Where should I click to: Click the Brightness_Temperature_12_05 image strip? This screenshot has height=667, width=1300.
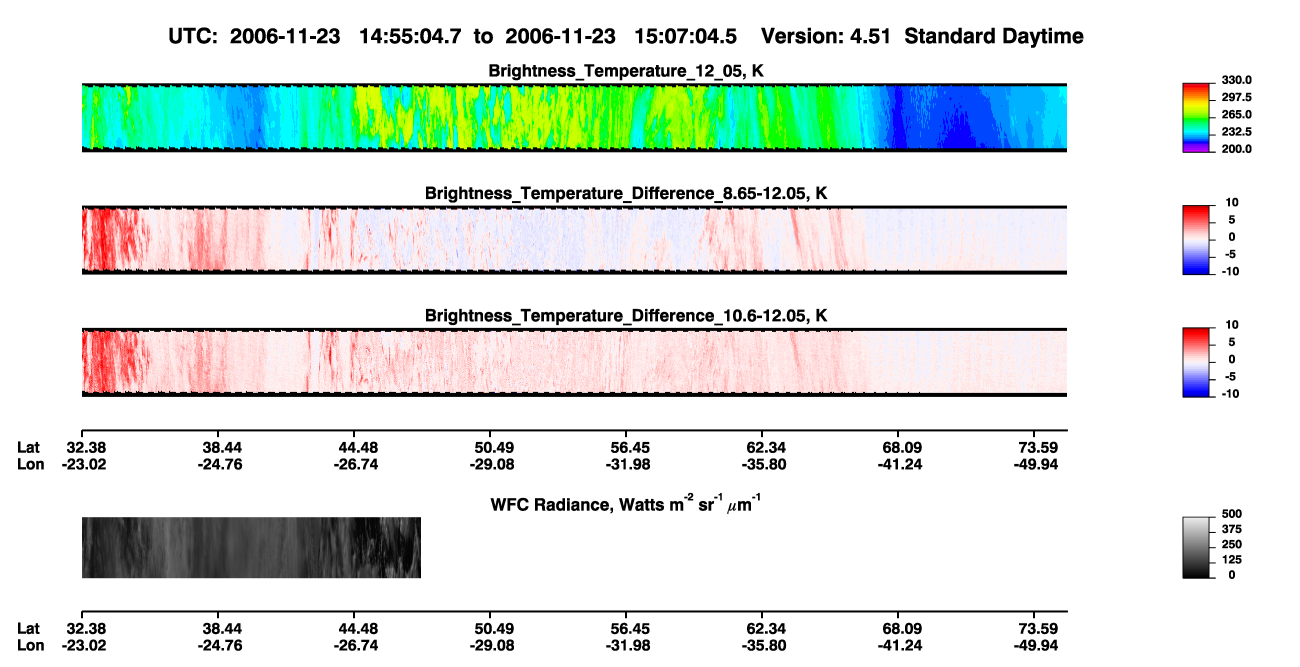coord(574,117)
